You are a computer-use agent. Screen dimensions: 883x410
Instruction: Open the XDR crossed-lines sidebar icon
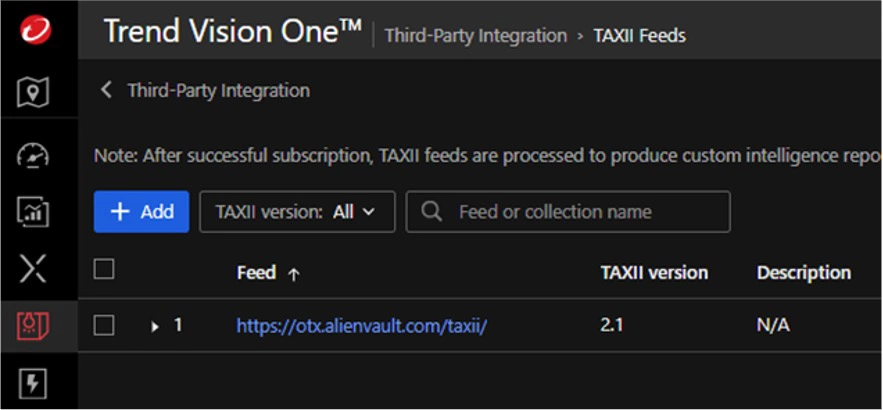[35, 269]
